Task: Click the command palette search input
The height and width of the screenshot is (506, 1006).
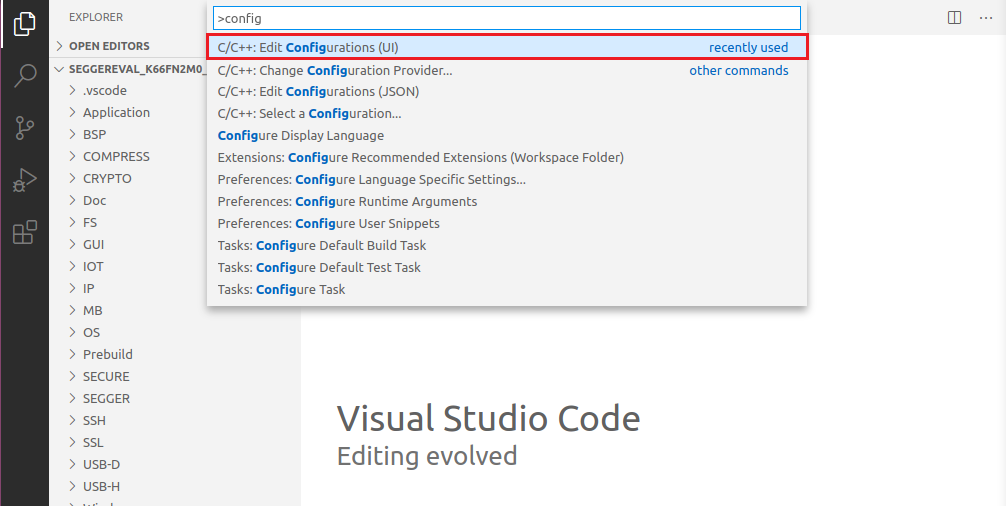Action: [x=506, y=18]
